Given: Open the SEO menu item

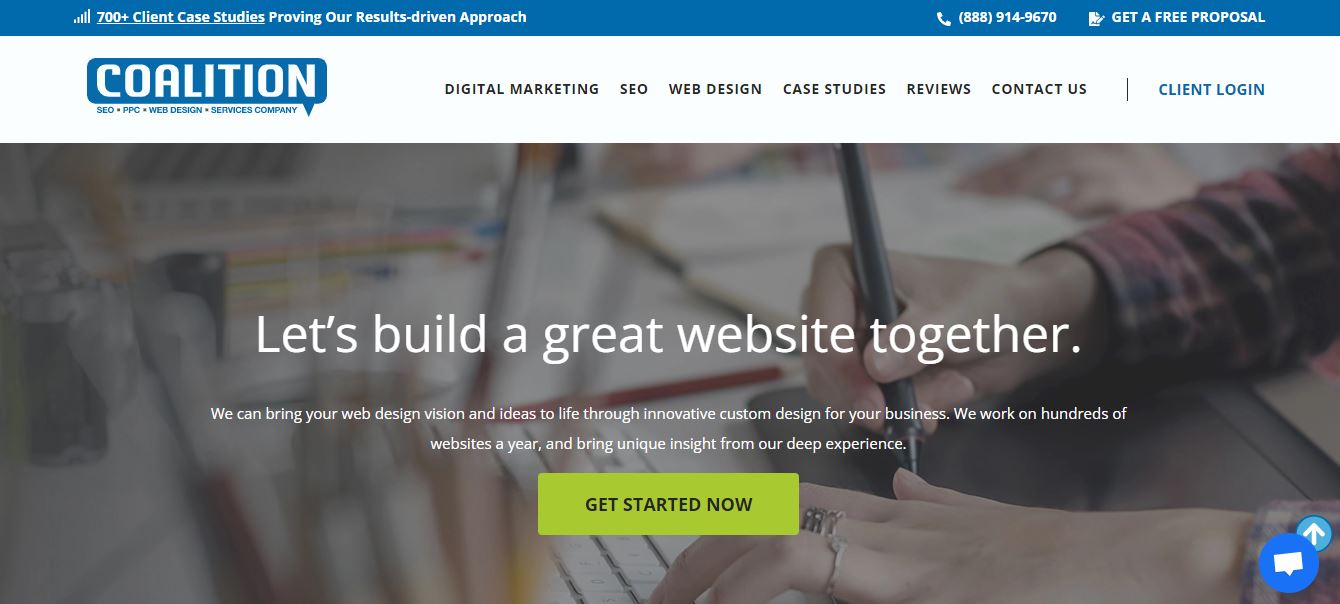Looking at the screenshot, I should [634, 89].
